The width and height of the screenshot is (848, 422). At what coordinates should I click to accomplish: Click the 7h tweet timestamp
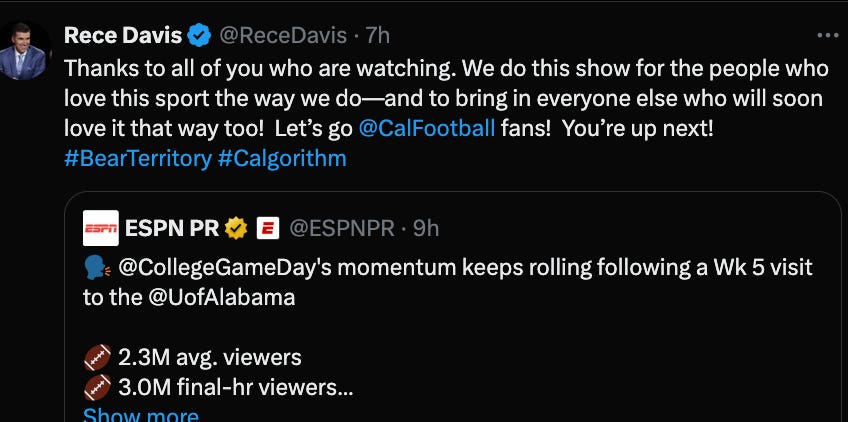pyautogui.click(x=378, y=36)
